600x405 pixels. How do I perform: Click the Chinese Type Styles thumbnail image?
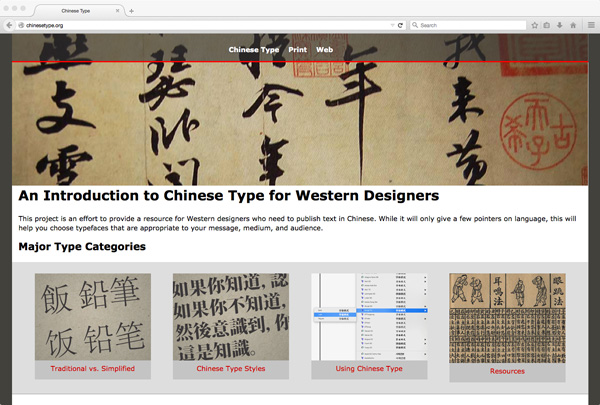231,317
